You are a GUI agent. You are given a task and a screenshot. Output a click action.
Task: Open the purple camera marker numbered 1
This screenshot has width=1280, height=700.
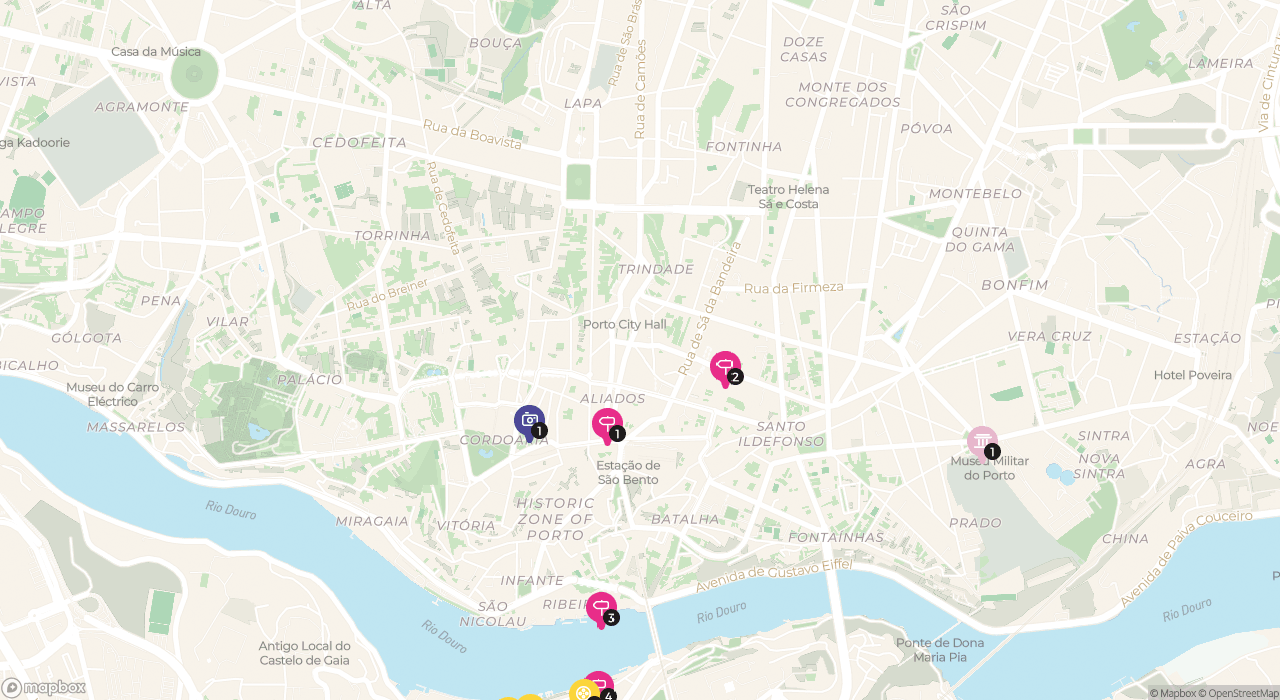tap(530, 422)
